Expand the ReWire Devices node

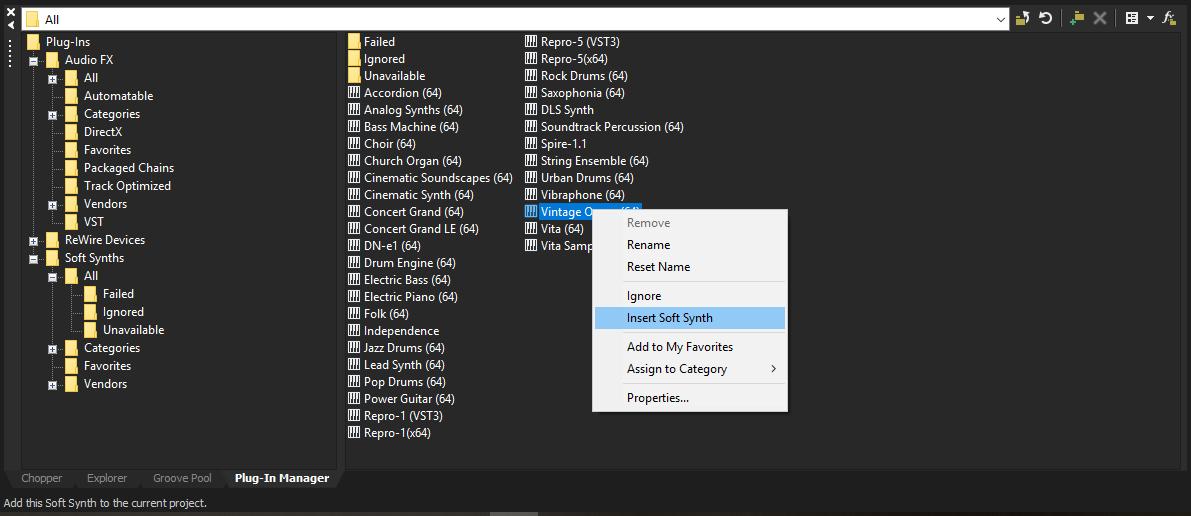33,241
